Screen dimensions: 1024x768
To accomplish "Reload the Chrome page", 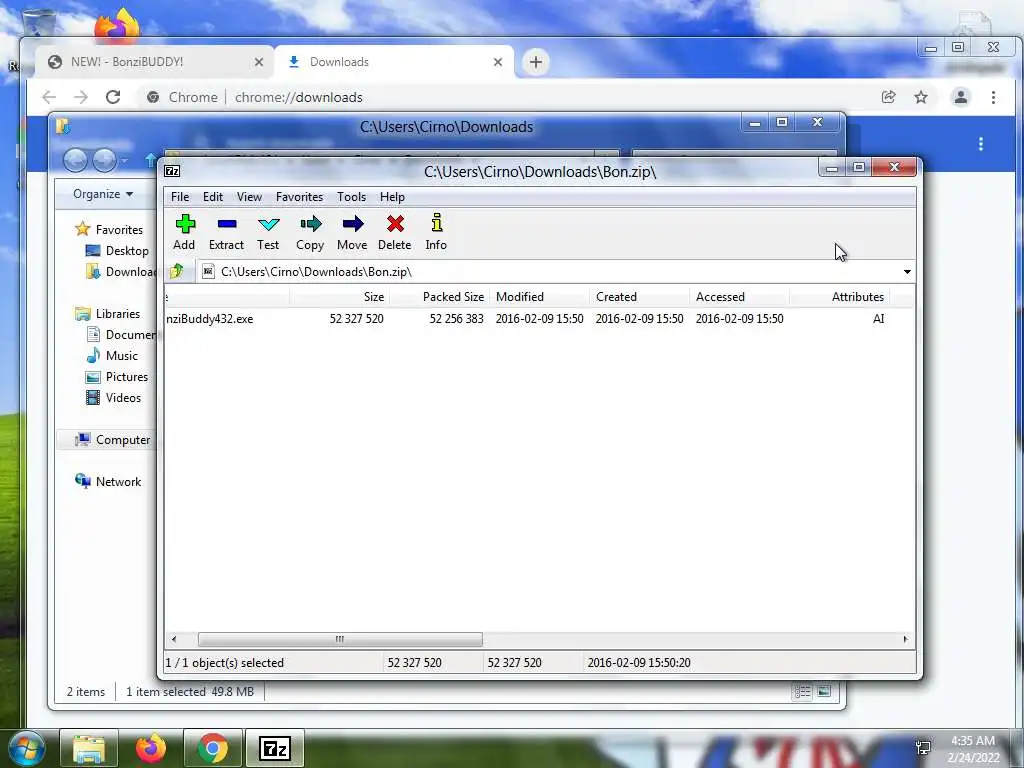I will coord(113,97).
